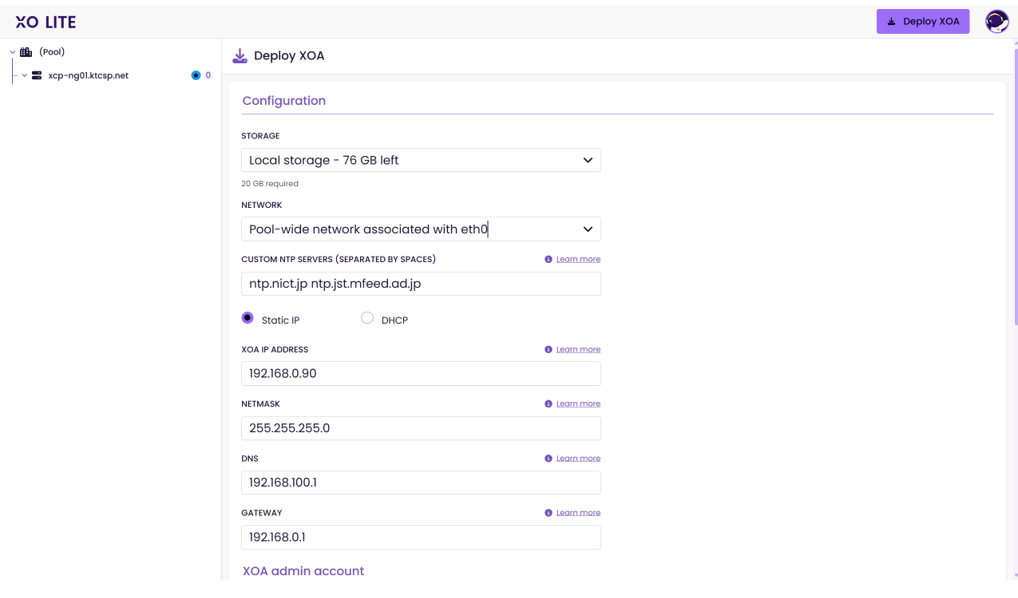This screenshot has height=598, width=1018.
Task: Click the Deploy XOA button
Action: pos(922,21)
